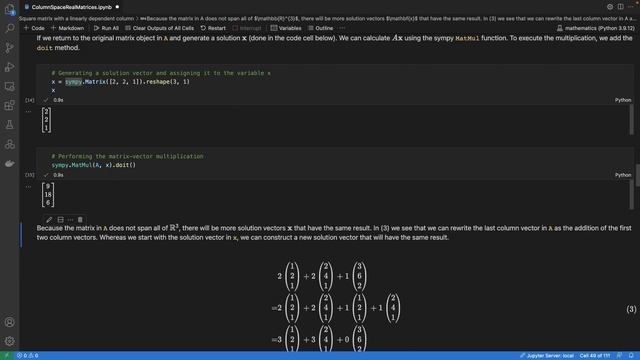This screenshot has height=360, width=640.
Task: Click the output vector [2, 2, 1]
Action: coord(46,120)
